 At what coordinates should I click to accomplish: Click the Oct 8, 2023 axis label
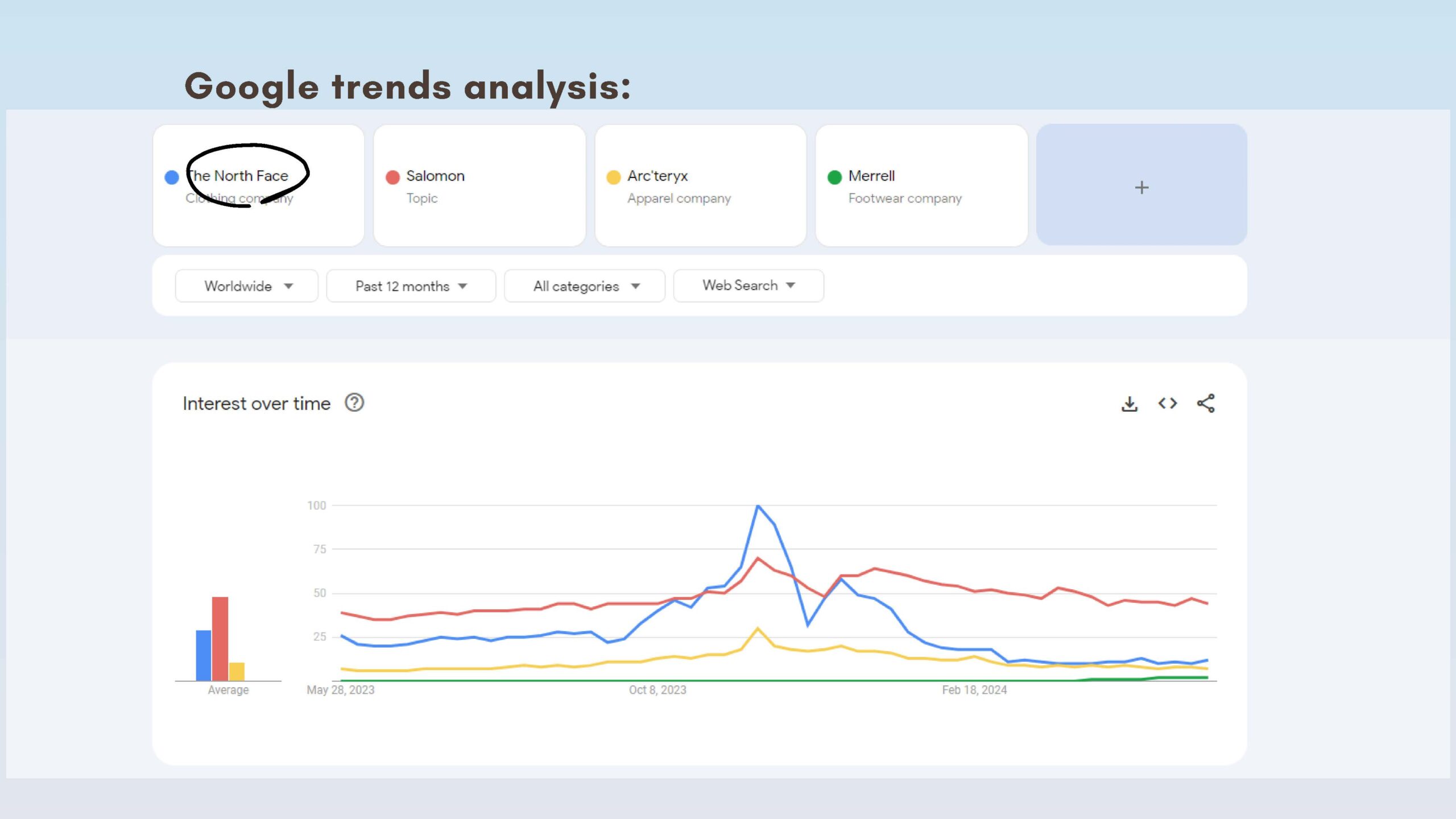coord(657,690)
